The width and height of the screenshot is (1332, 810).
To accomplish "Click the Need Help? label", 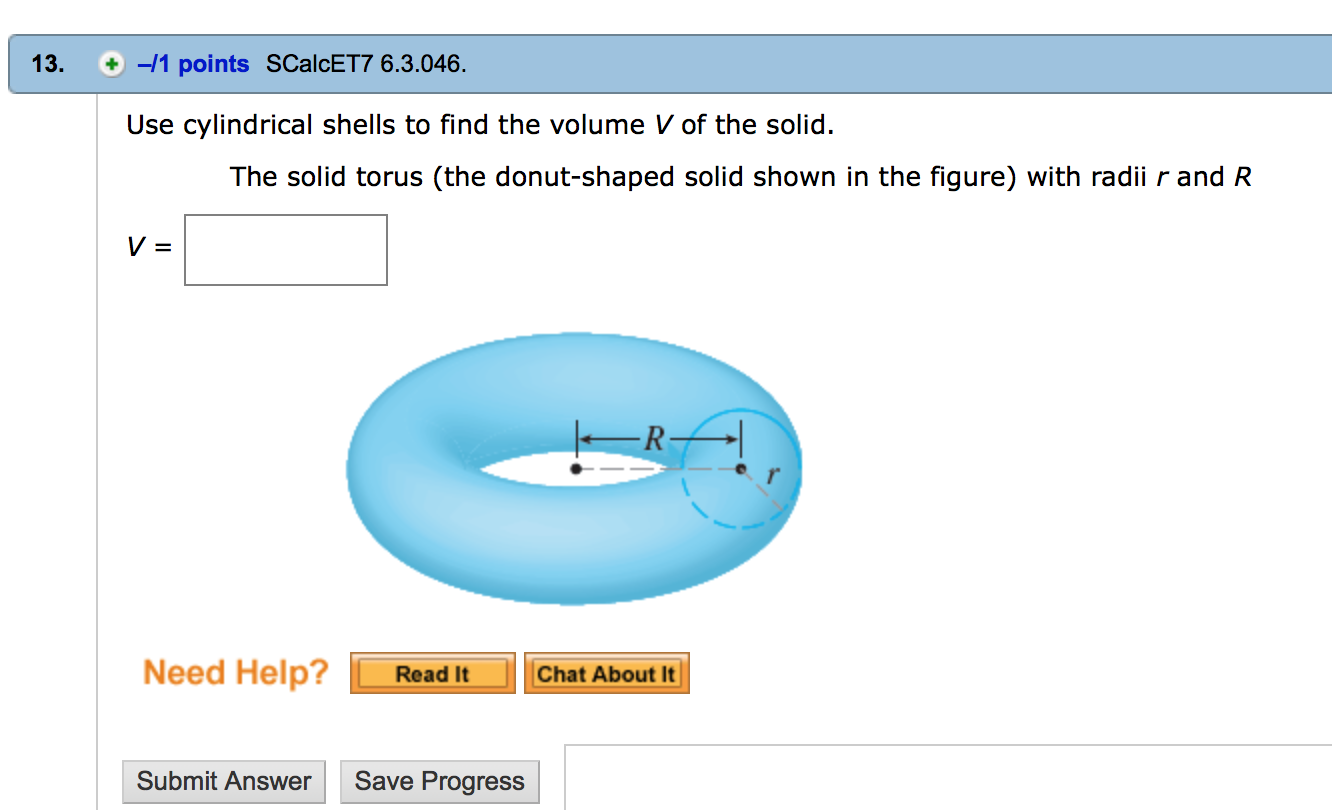I will coord(235,672).
